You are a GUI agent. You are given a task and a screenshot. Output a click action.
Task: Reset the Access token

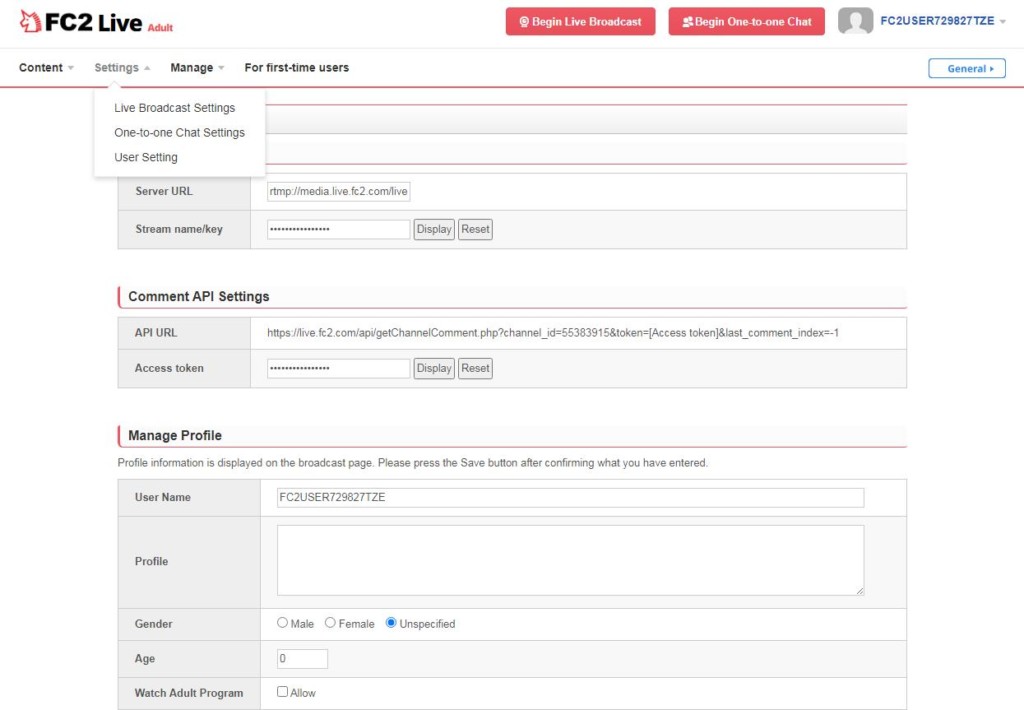coord(475,368)
